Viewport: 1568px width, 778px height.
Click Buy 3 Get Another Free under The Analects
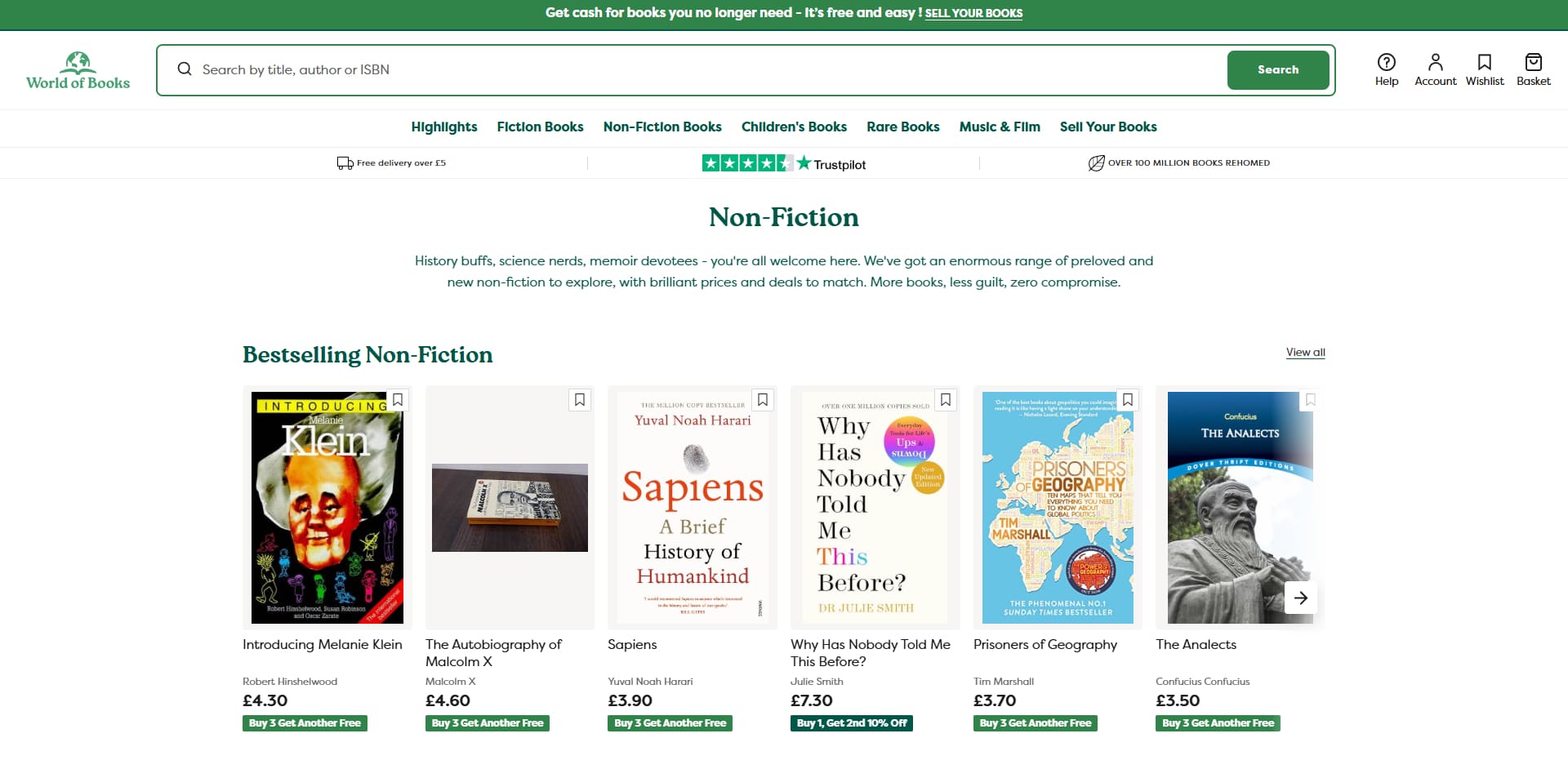[1218, 723]
